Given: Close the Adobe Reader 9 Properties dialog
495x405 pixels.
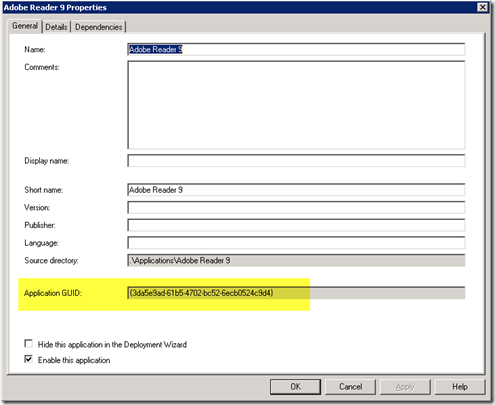Looking at the screenshot, I should [482, 7].
